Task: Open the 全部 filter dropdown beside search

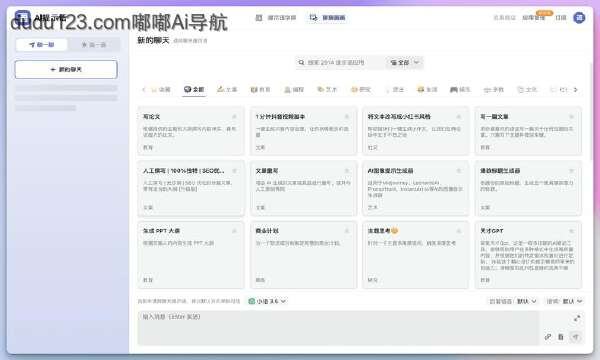Action: coord(404,62)
